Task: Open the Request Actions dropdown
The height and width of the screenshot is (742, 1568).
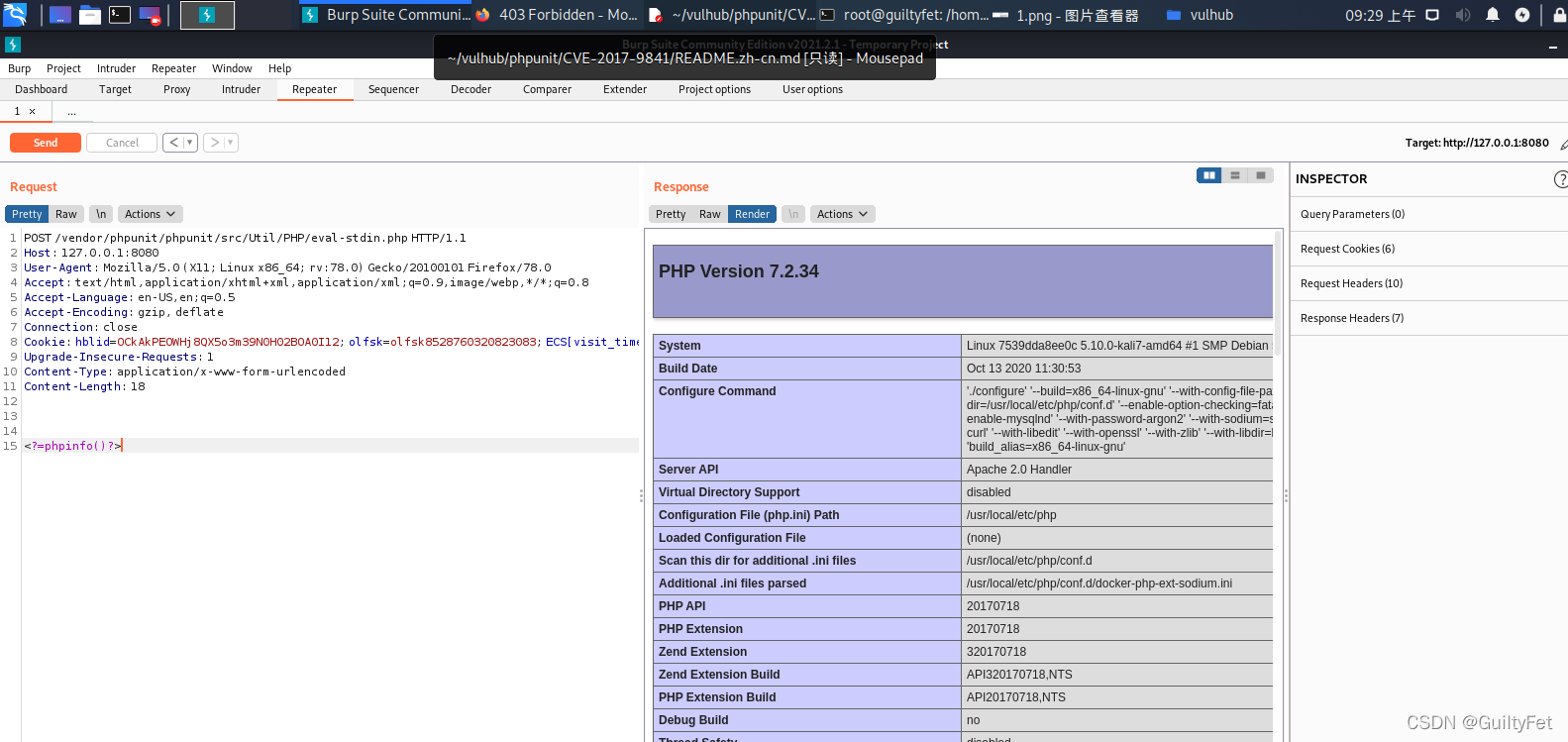Action: tap(150, 214)
